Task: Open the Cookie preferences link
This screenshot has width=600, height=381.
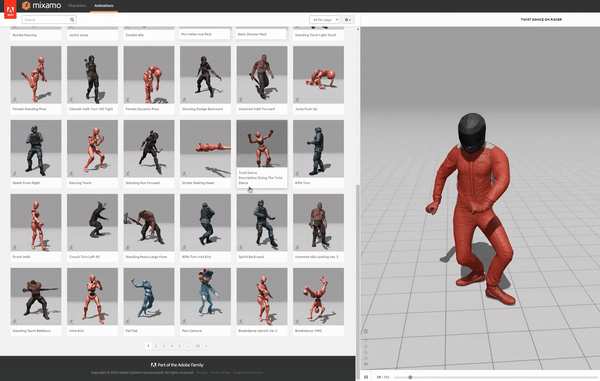Action: pyautogui.click(x=248, y=373)
